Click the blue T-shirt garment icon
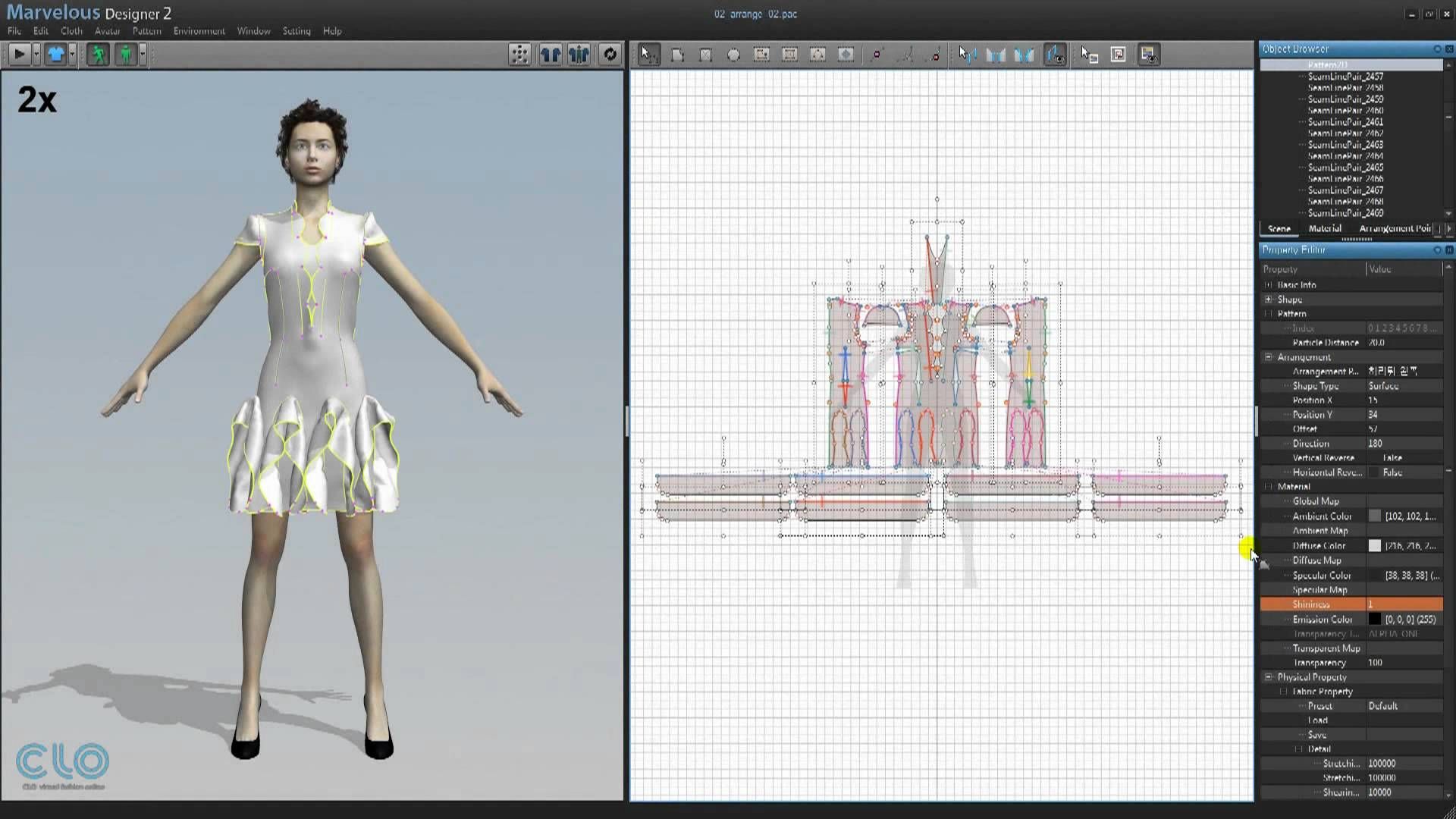 click(55, 54)
